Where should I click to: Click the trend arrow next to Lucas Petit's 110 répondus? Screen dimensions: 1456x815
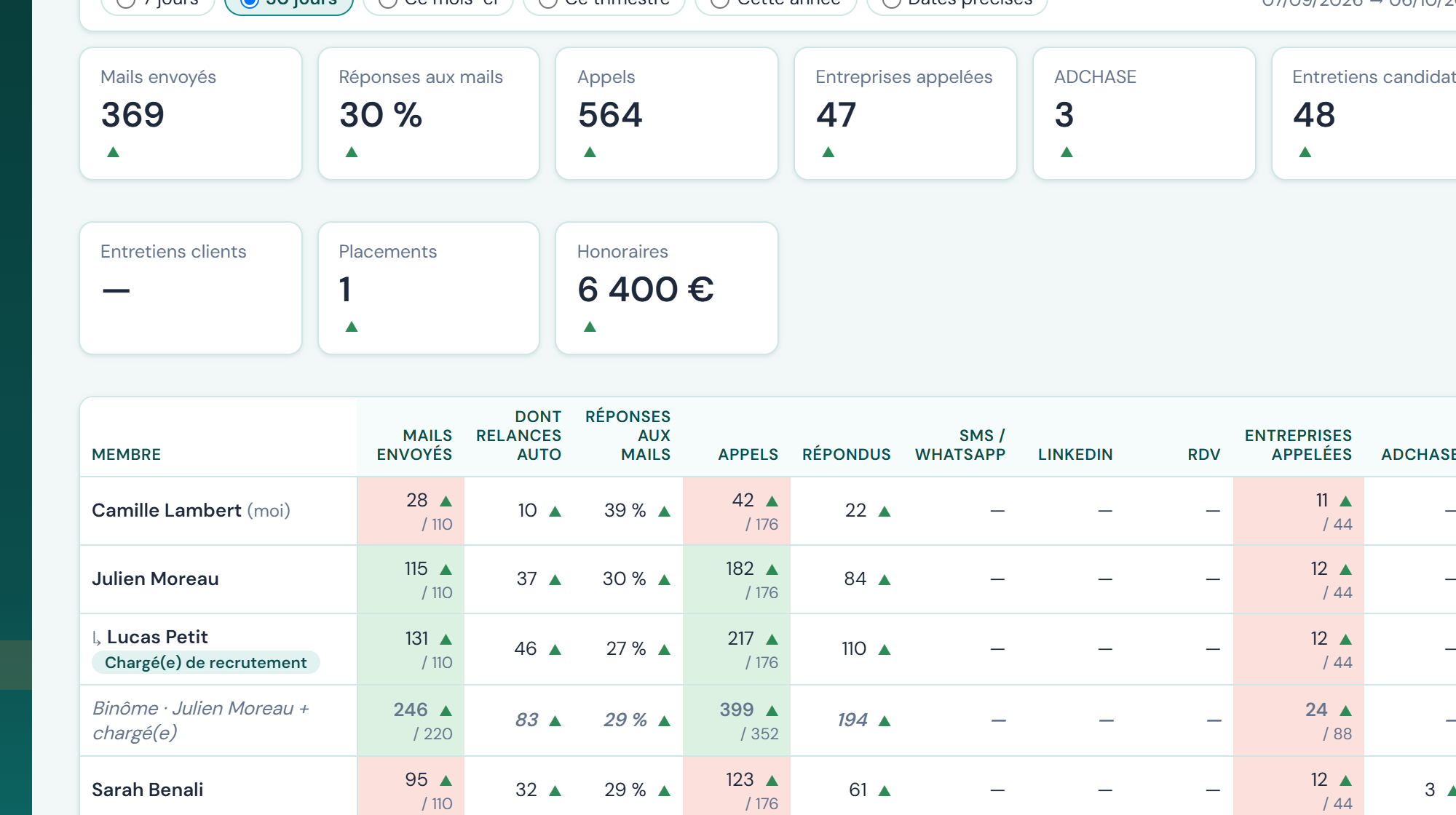[885, 650]
